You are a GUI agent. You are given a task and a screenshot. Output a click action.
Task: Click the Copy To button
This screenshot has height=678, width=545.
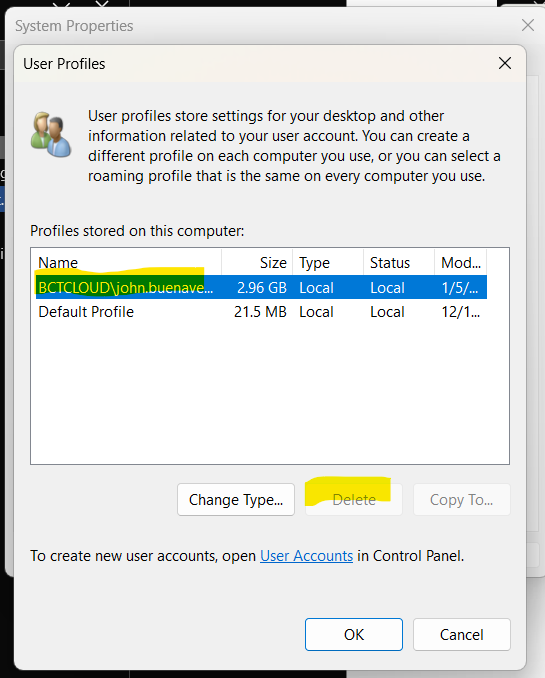pyautogui.click(x=462, y=499)
